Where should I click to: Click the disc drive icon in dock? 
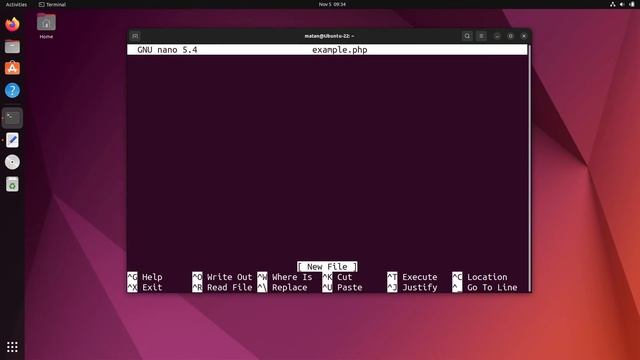point(12,162)
